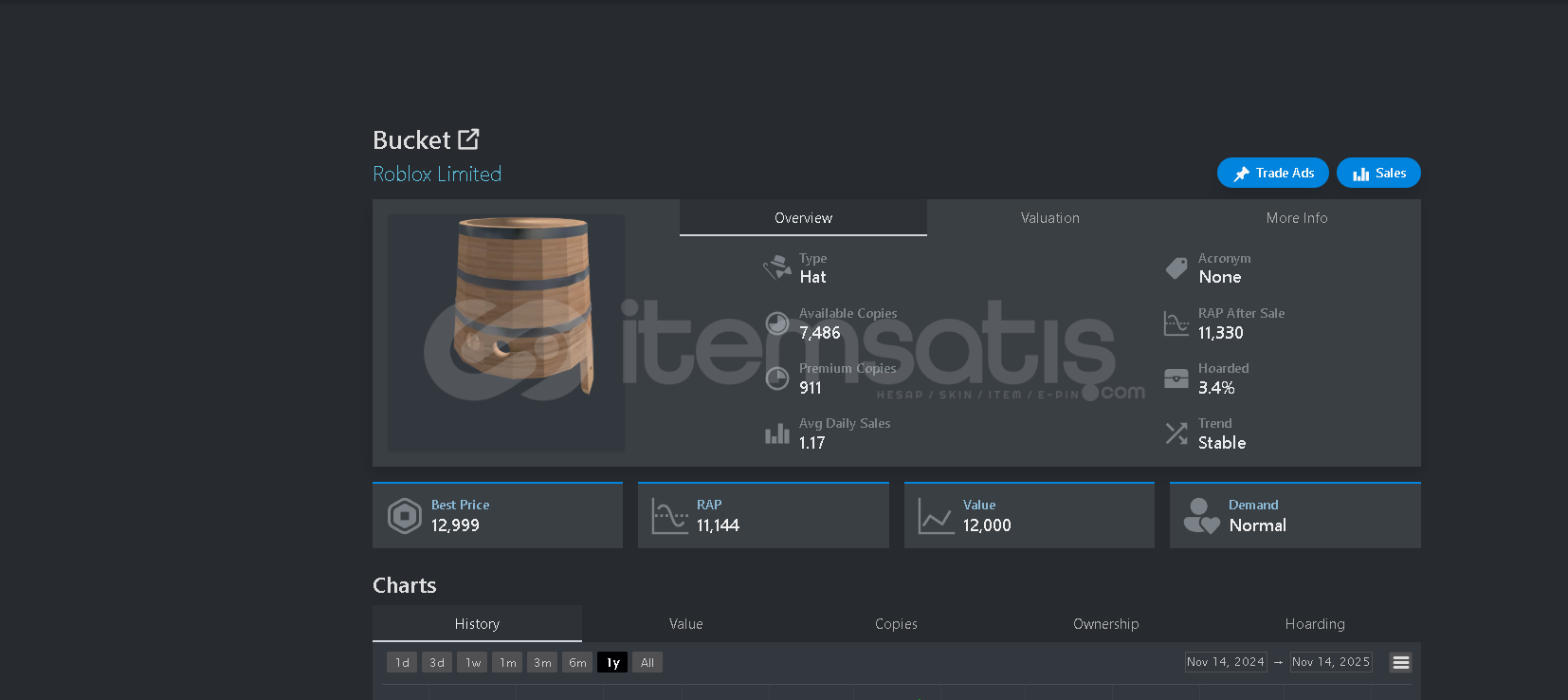
Task: Click the RAP value 11,144
Action: click(718, 525)
